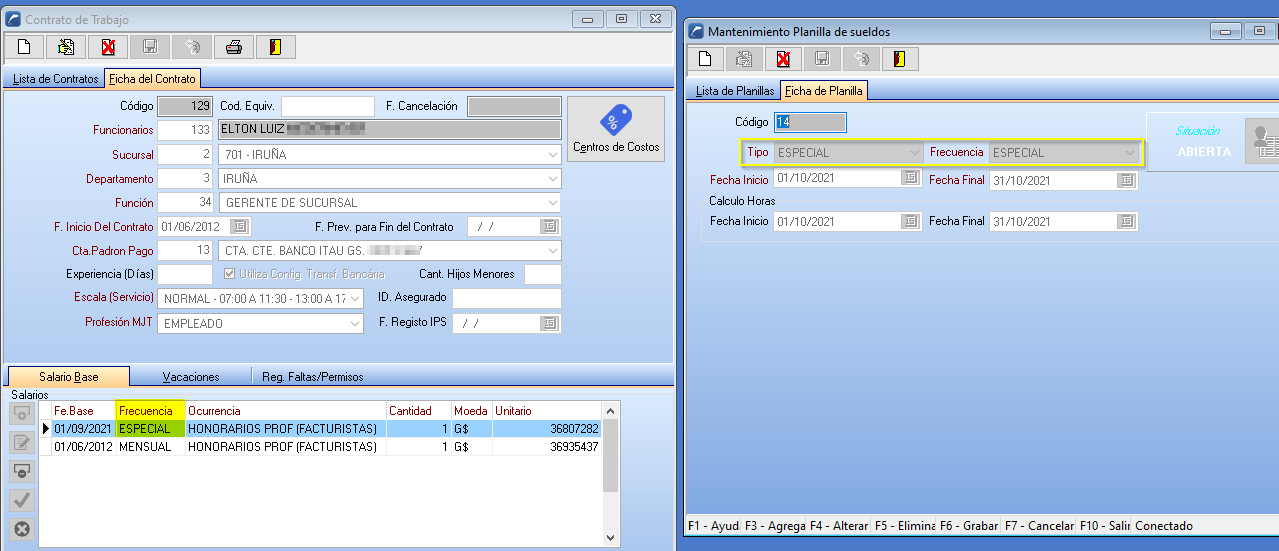Expand Sucursal dropdown showing 701 - IRUÑA
The height and width of the screenshot is (551, 1279).
click(552, 155)
